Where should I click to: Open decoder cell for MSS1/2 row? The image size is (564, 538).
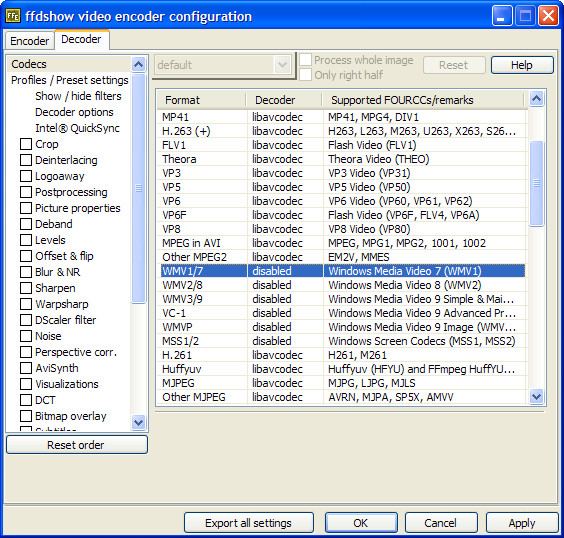pos(285,341)
